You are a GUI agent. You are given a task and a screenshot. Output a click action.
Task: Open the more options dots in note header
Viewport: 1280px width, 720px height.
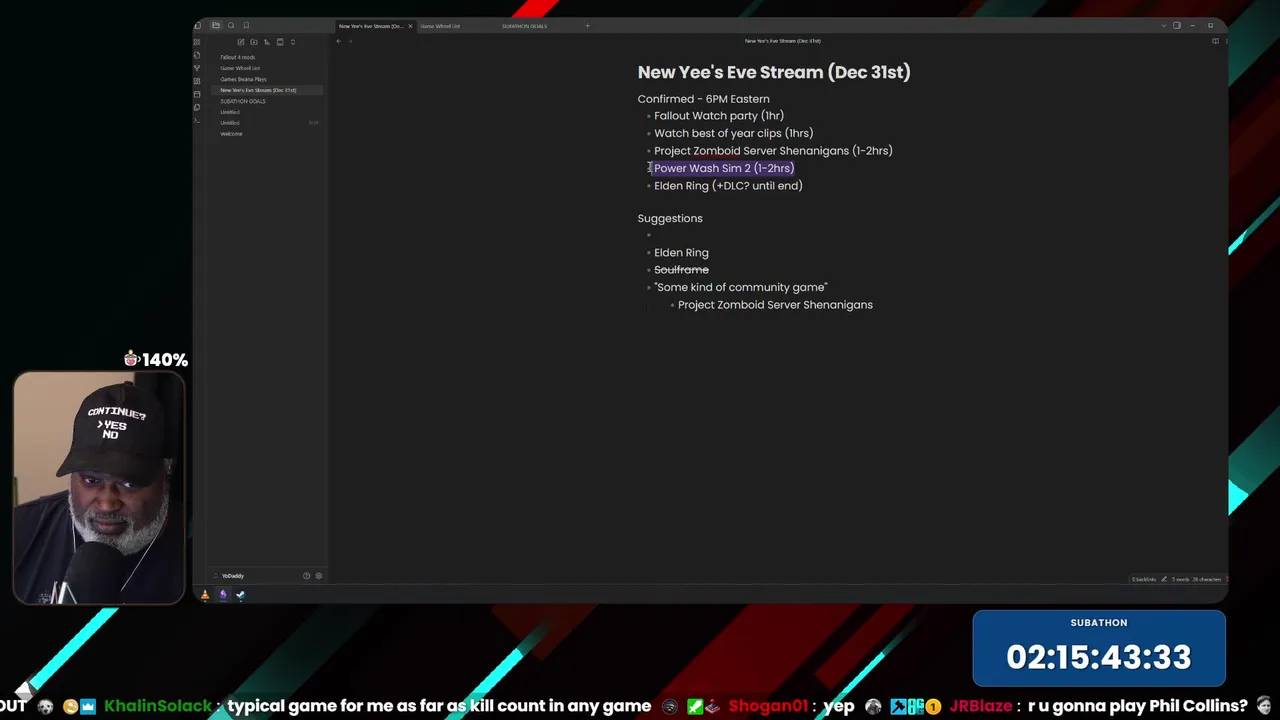pyautogui.click(x=1225, y=41)
